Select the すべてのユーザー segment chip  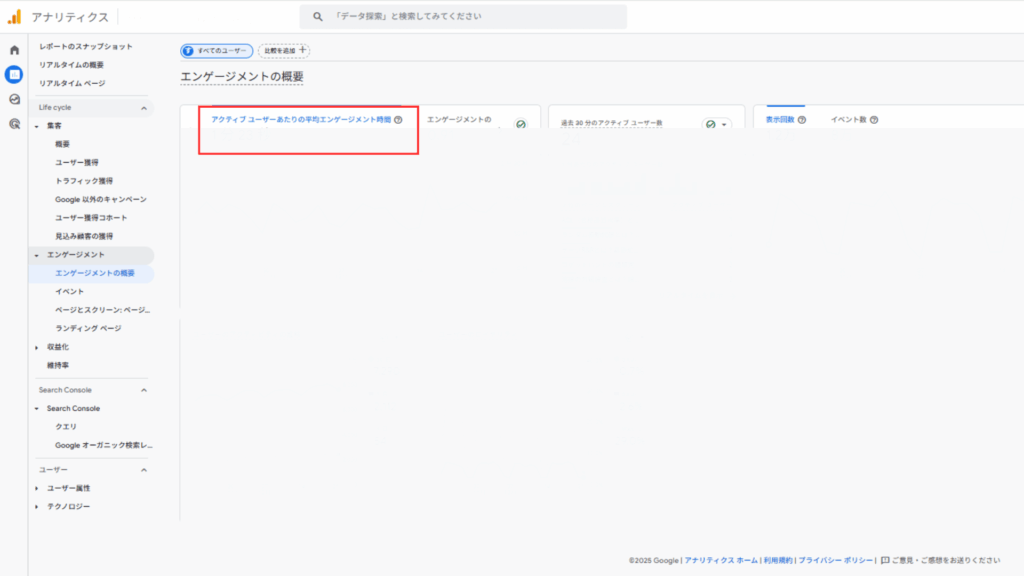pyautogui.click(x=217, y=50)
